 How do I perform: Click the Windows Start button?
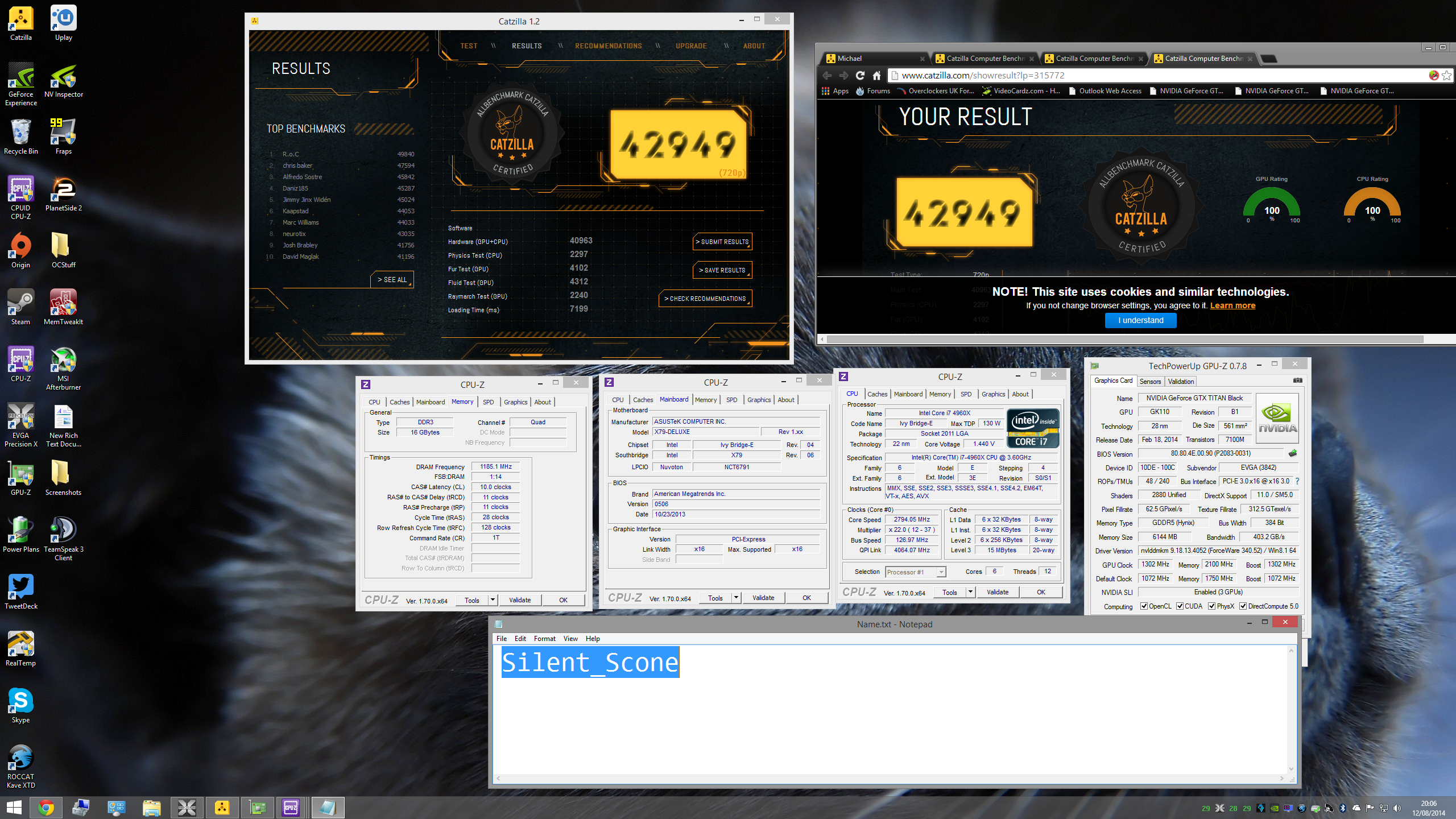pyautogui.click(x=14, y=808)
